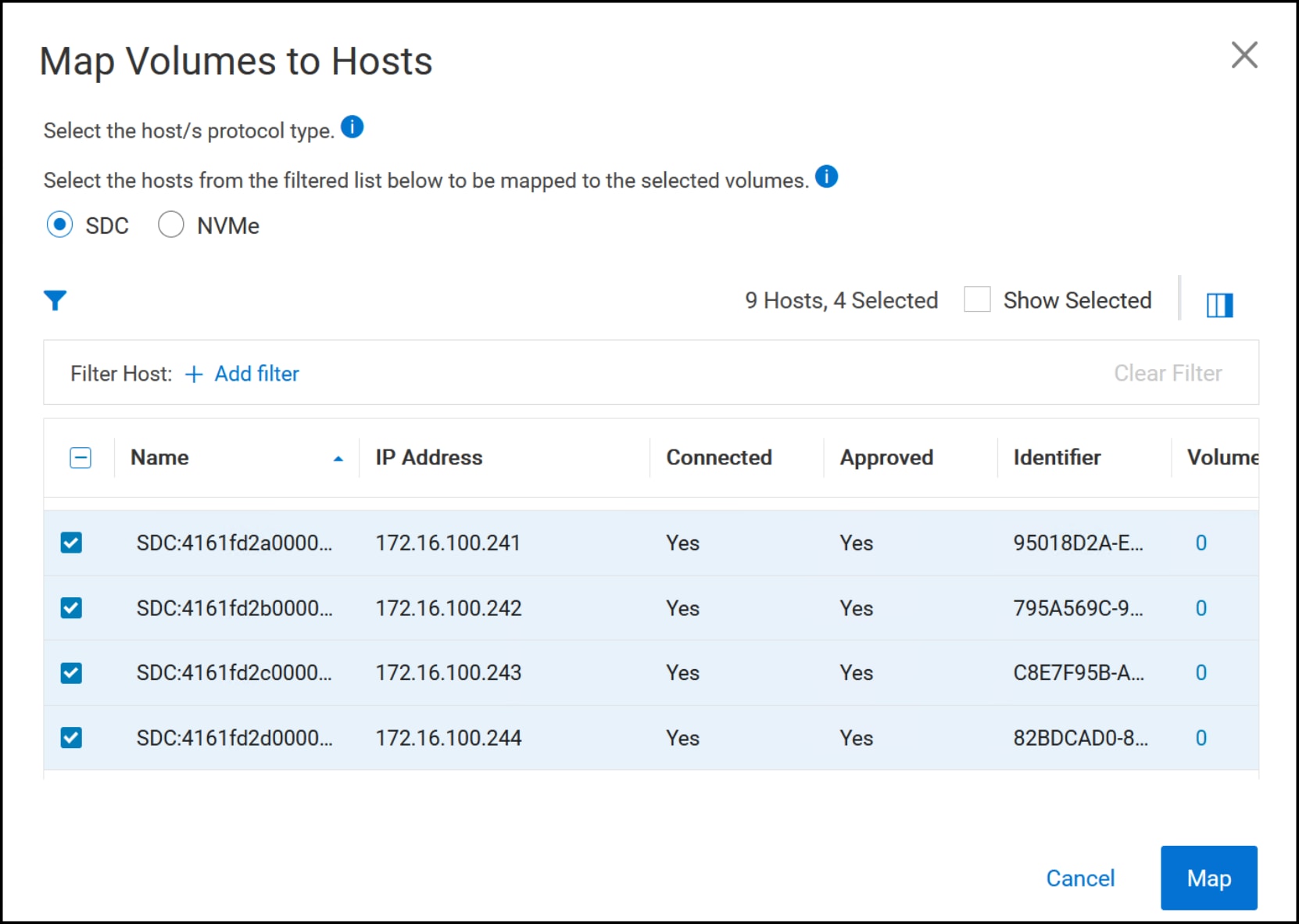Sort by the IP Address column header
Viewport: 1299px width, 924px height.
click(429, 457)
